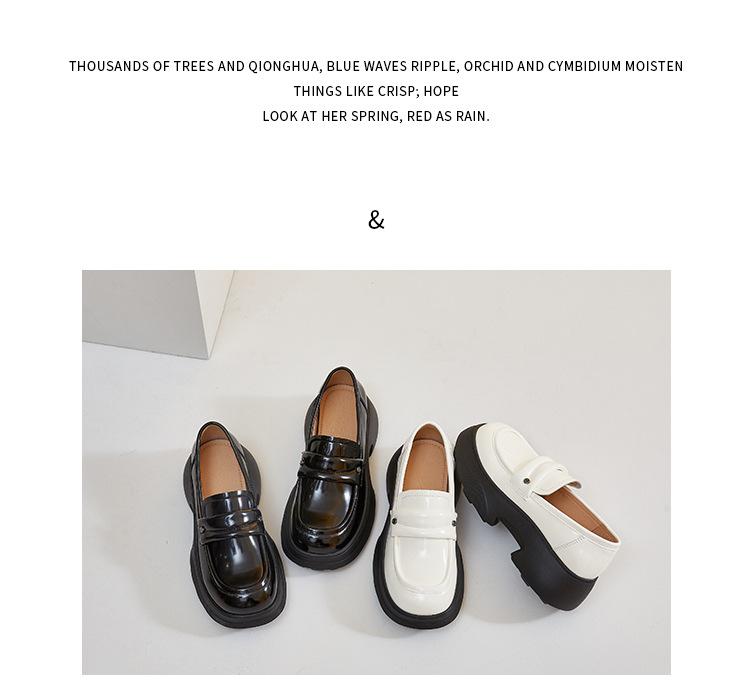Click the headline starting with THOUSANDS OF TREES

(376, 66)
